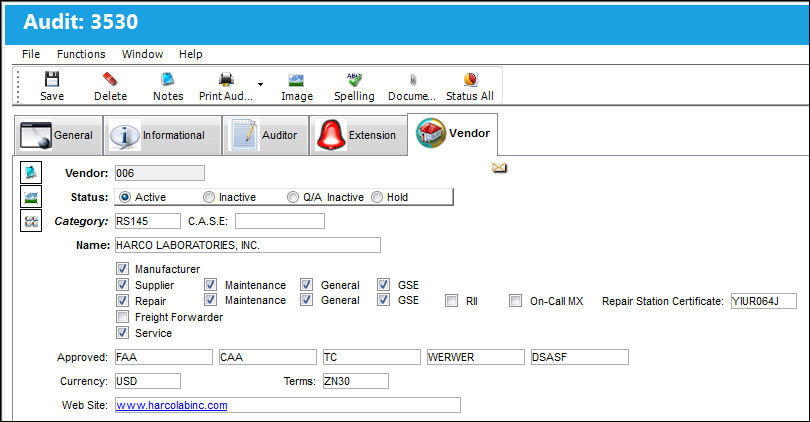Click the Repair Station Certificate field
810x422 pixels.
(764, 301)
